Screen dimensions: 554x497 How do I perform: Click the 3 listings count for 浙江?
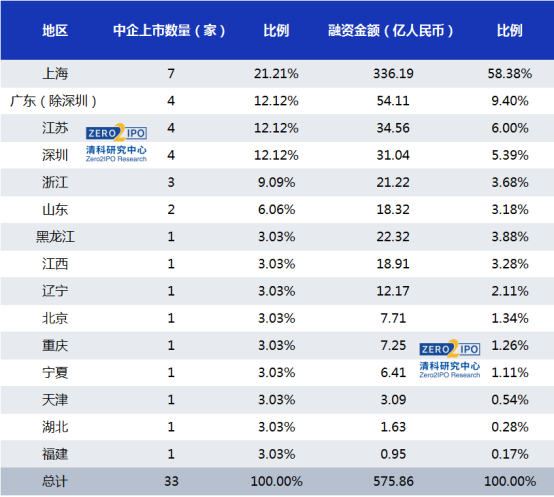click(171, 183)
